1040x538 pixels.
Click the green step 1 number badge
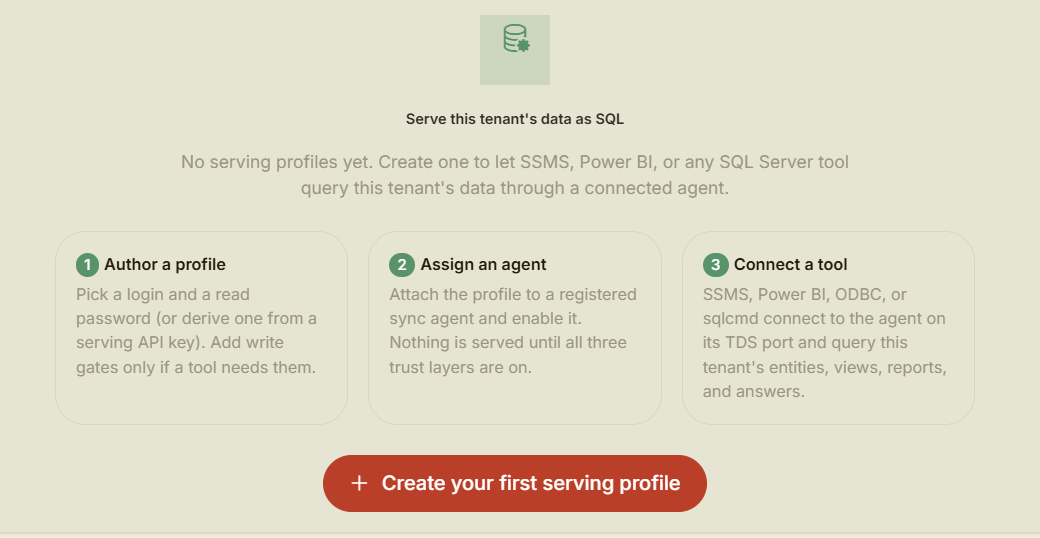pos(88,265)
